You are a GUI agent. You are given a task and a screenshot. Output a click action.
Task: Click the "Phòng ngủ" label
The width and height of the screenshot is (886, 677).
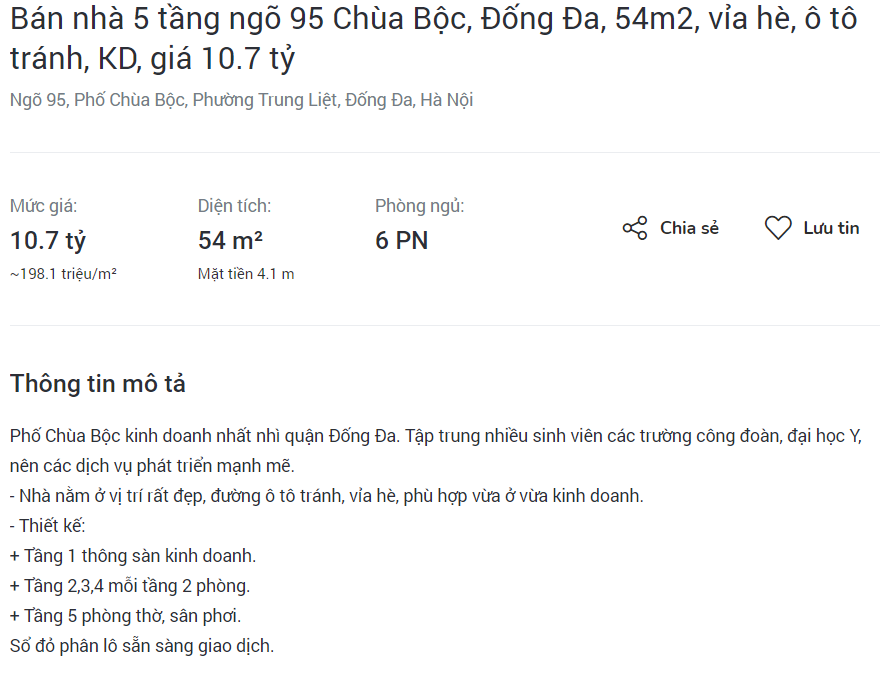pyautogui.click(x=419, y=206)
